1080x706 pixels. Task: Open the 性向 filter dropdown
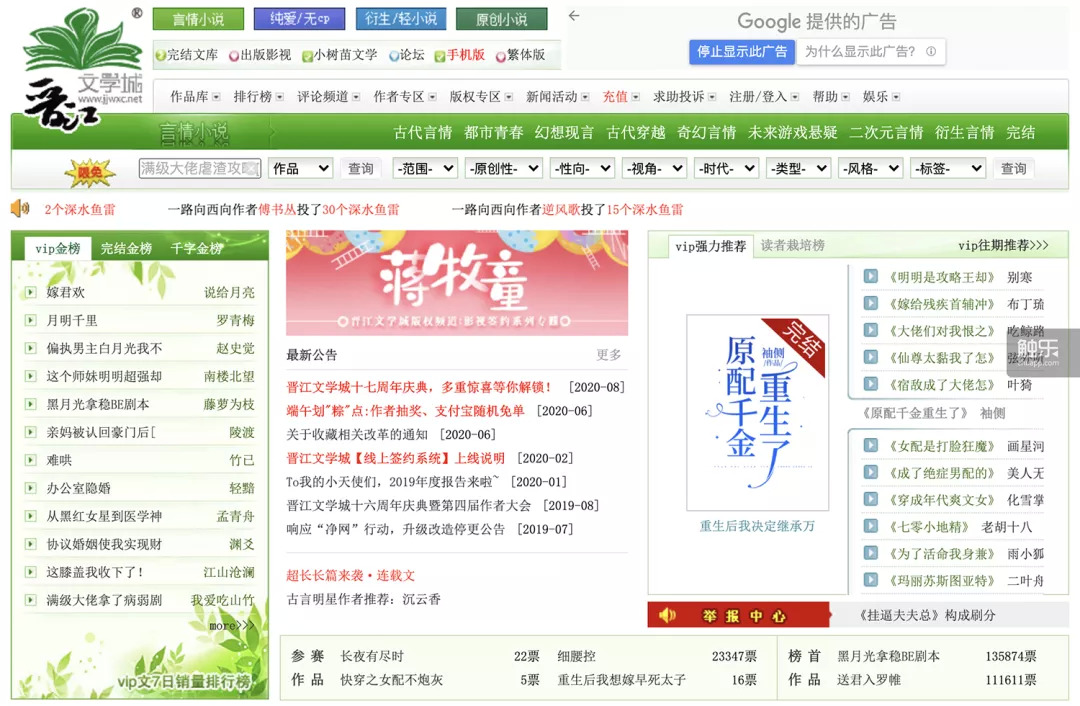point(581,169)
